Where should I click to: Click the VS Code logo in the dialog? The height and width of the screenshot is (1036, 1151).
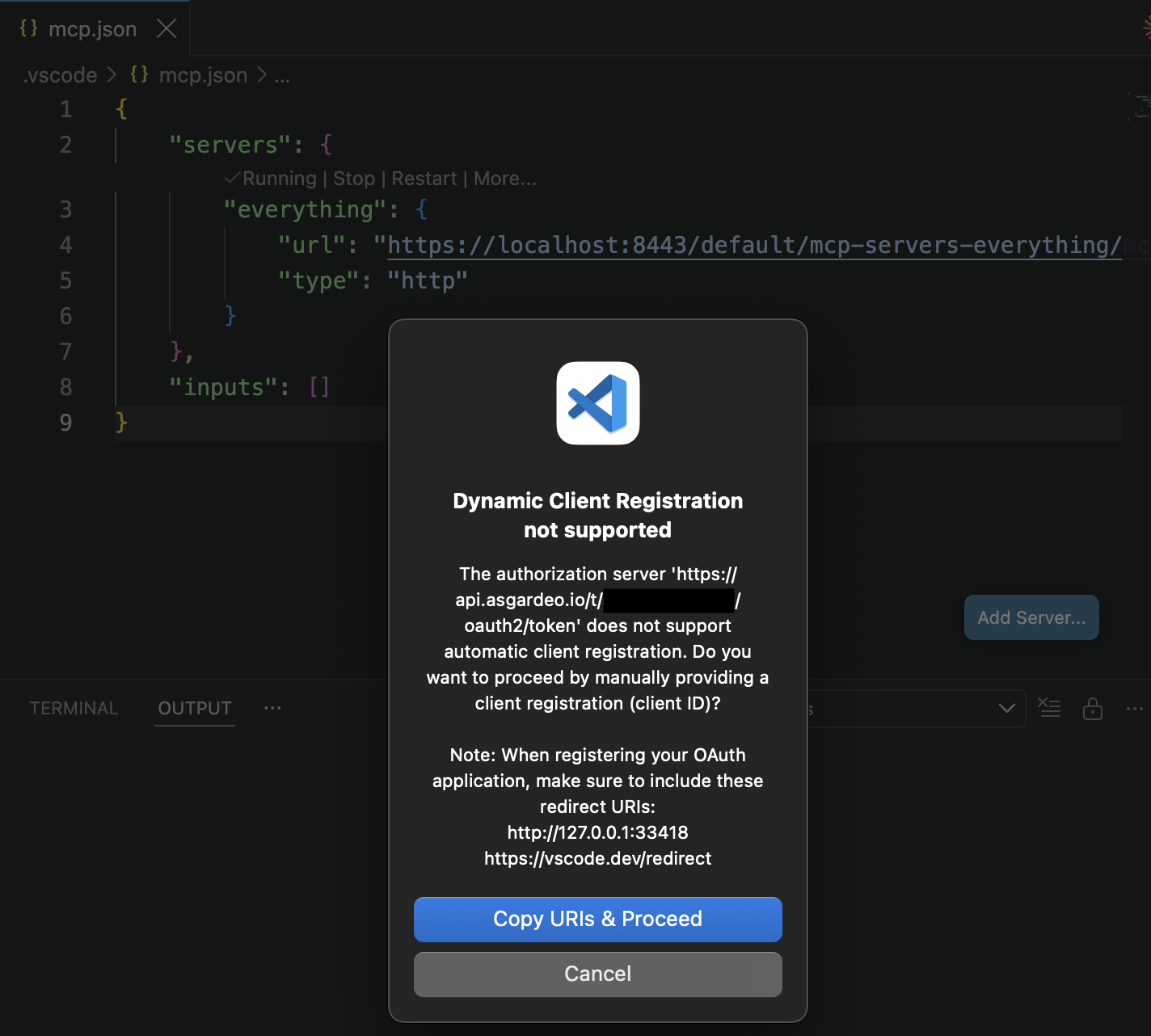point(598,403)
